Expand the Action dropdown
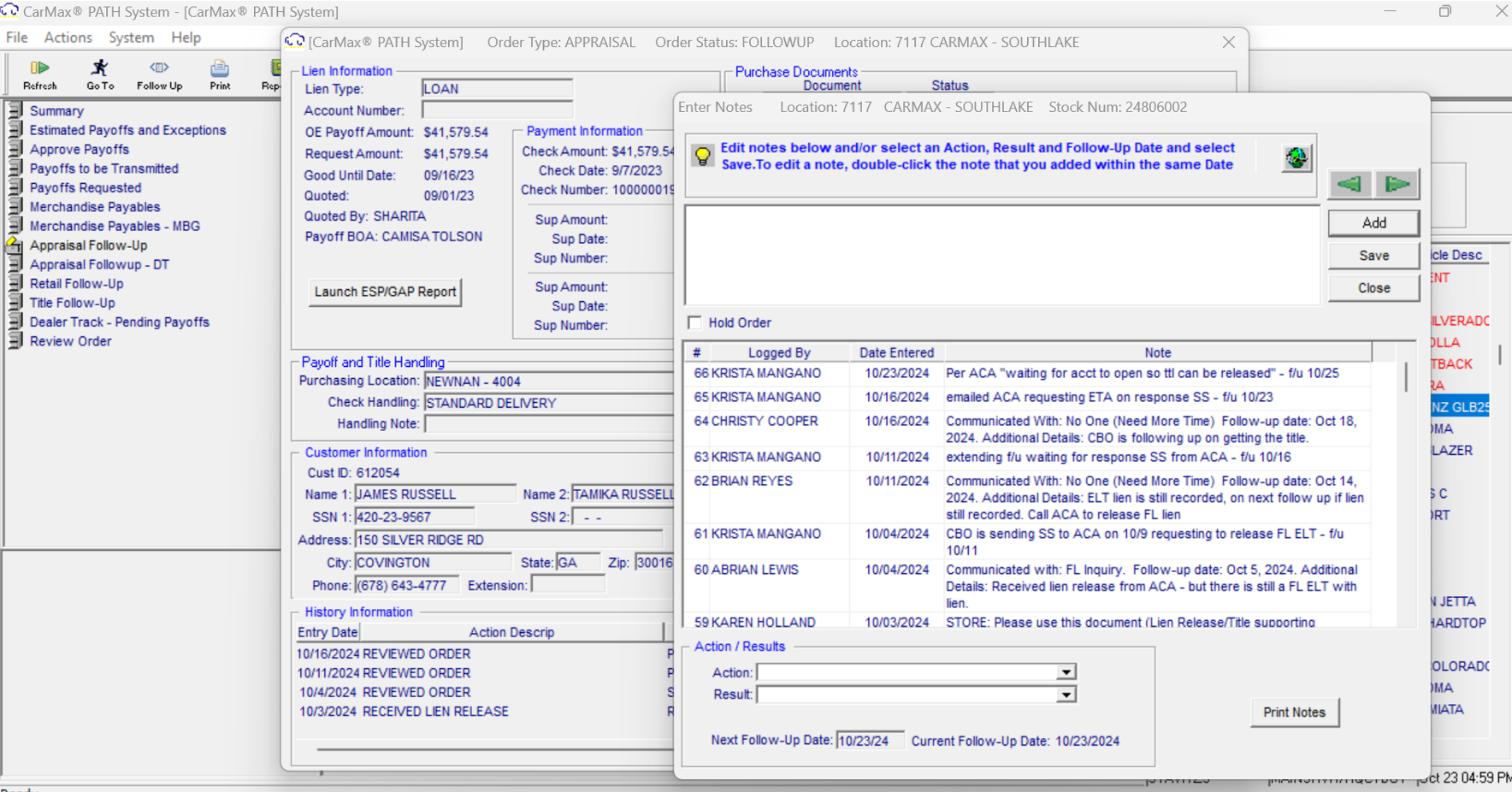The height and width of the screenshot is (792, 1512). click(1066, 672)
